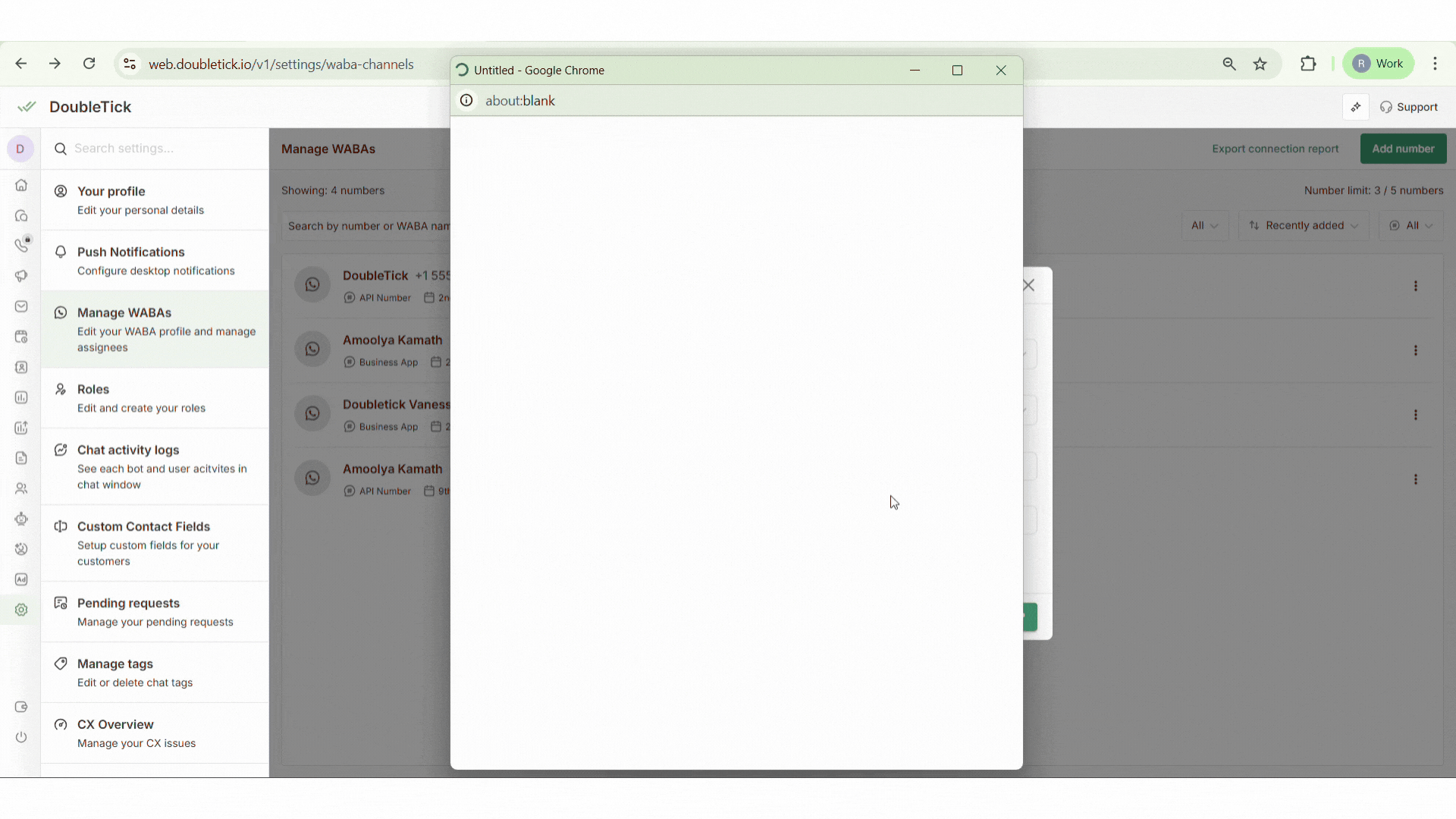The height and width of the screenshot is (819, 1456).
Task: Click the power icon at sidebar bottom
Action: (21, 737)
